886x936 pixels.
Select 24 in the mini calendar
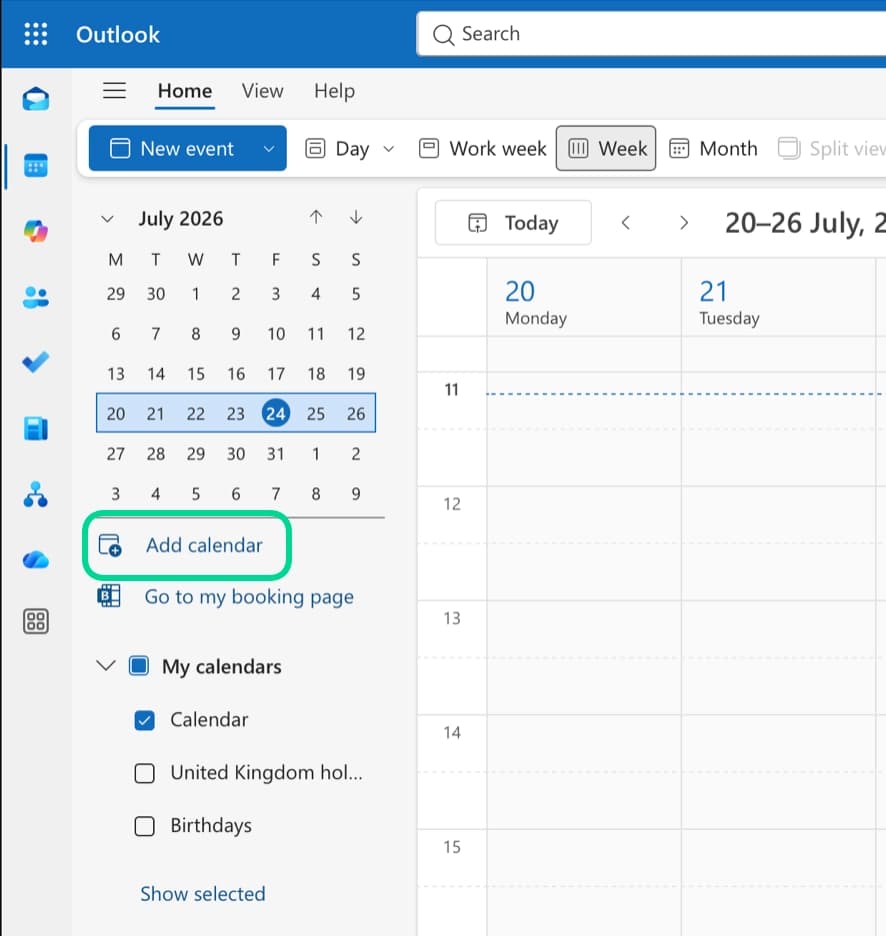pyautogui.click(x=276, y=413)
